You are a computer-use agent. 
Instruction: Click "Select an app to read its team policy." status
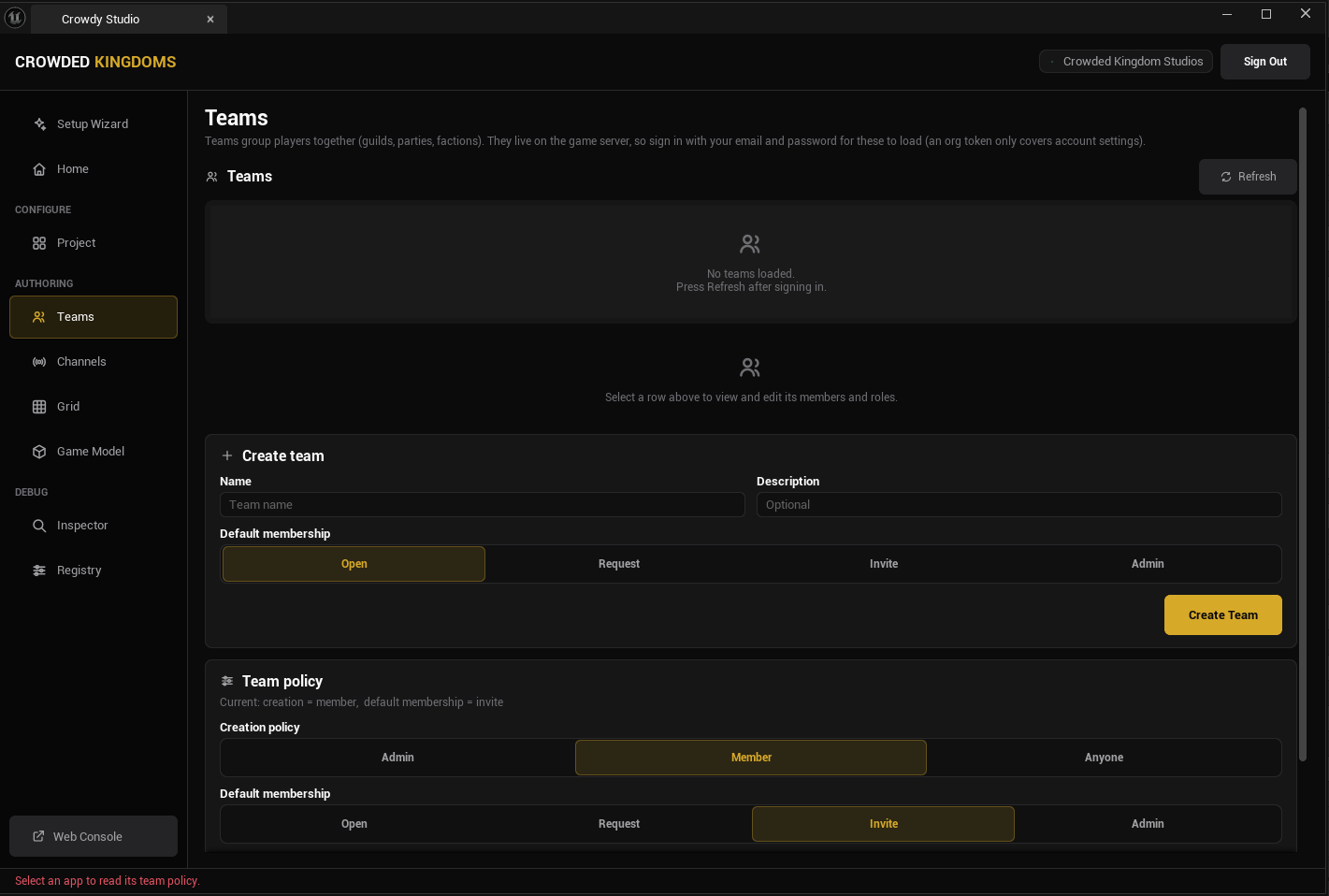(x=108, y=881)
